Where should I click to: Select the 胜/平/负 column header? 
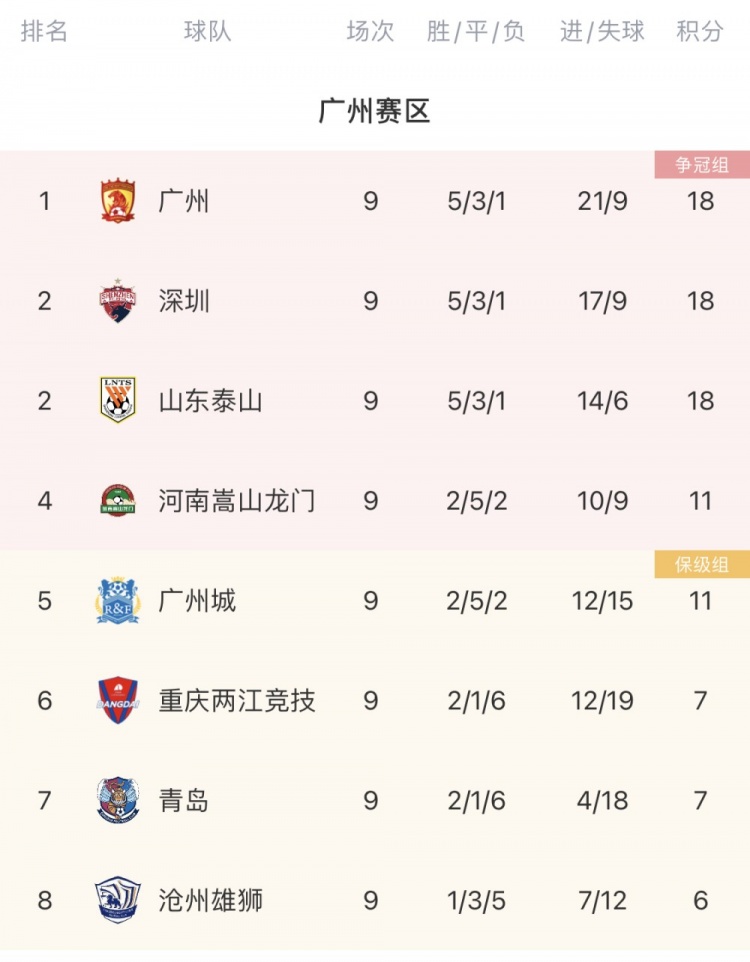476,31
